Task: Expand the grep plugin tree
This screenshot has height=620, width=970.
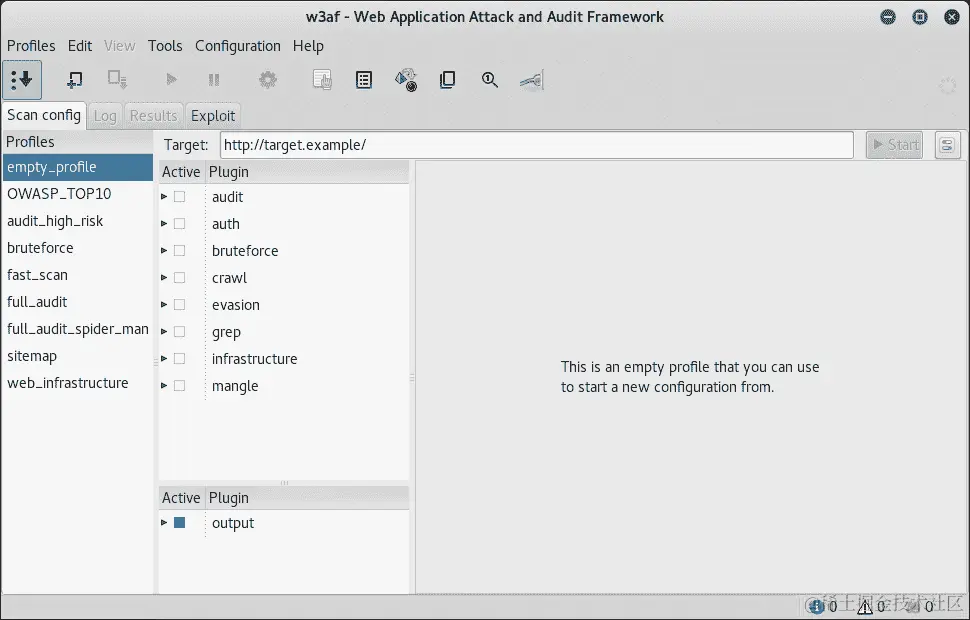Action: point(164,332)
